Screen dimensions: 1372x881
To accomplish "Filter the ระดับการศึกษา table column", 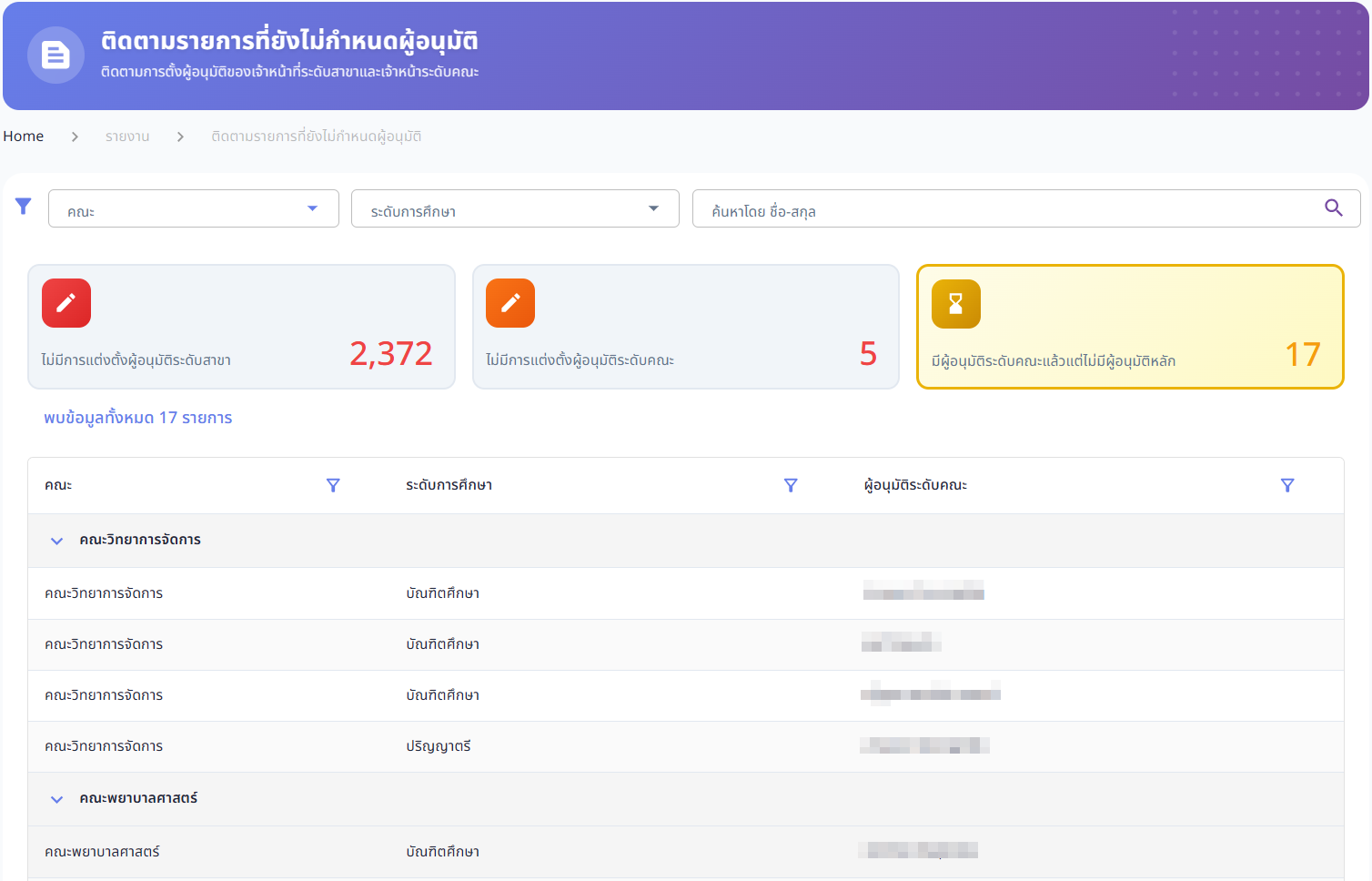I will coord(791,486).
